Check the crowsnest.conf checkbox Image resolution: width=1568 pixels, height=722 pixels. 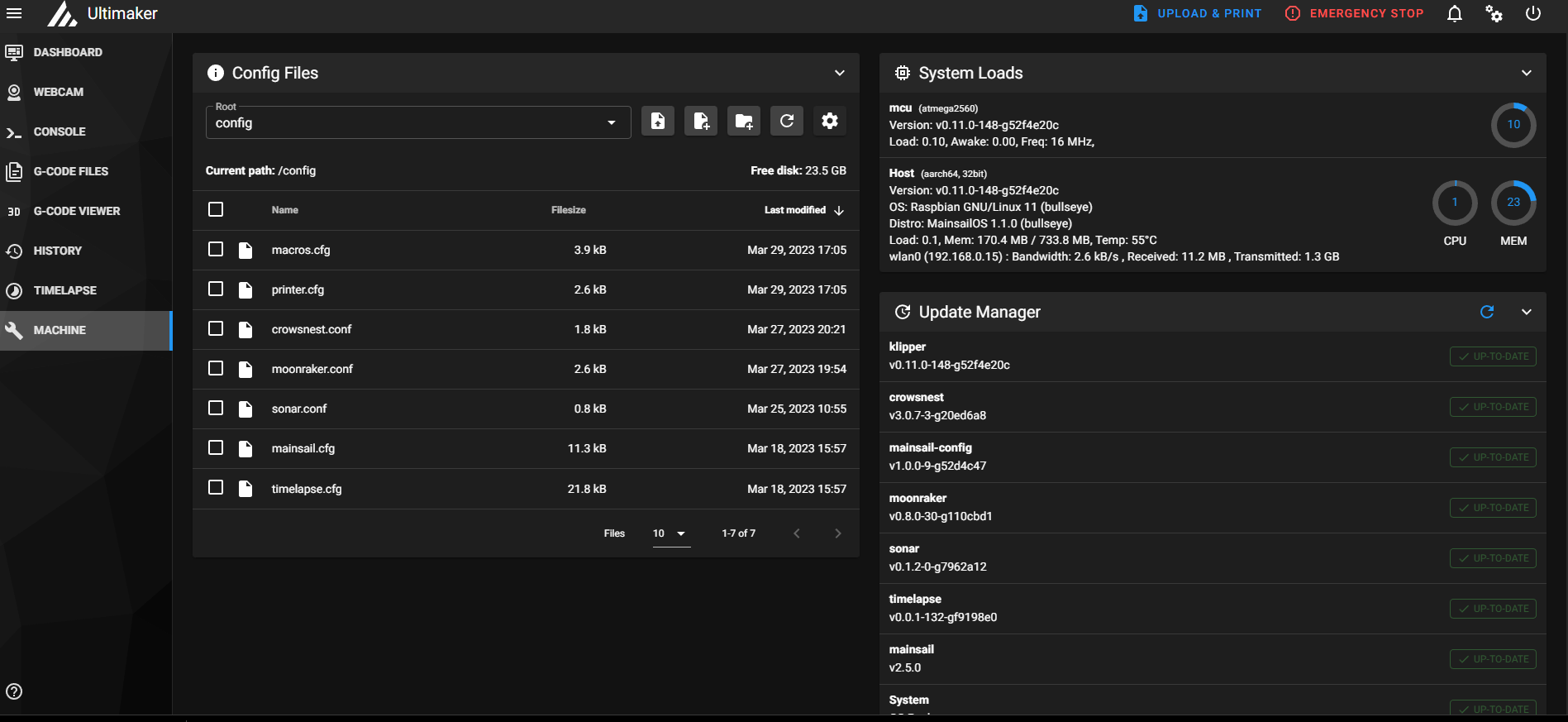[x=216, y=328]
